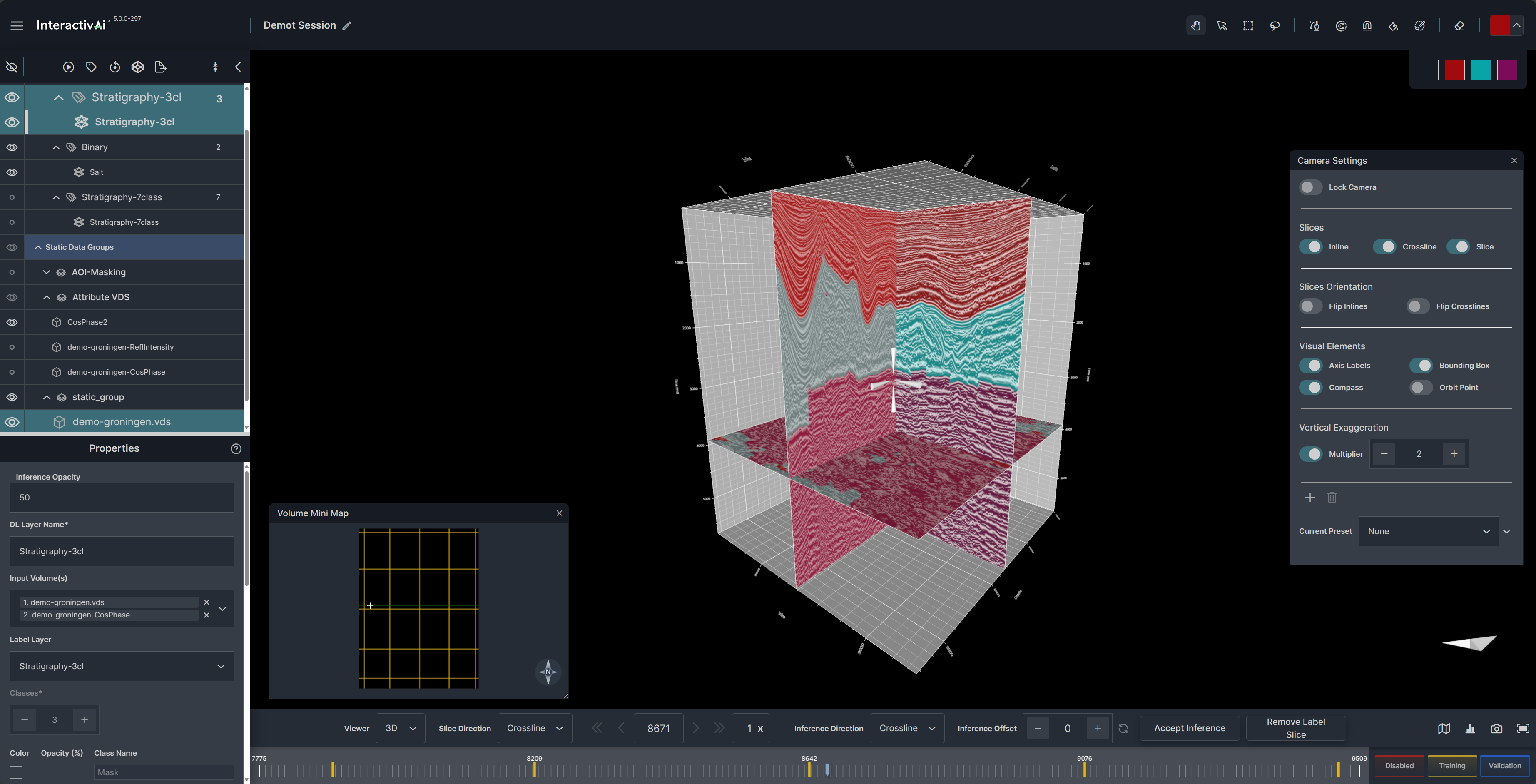
Task: Click the camera screenshot icon
Action: pos(1496,729)
